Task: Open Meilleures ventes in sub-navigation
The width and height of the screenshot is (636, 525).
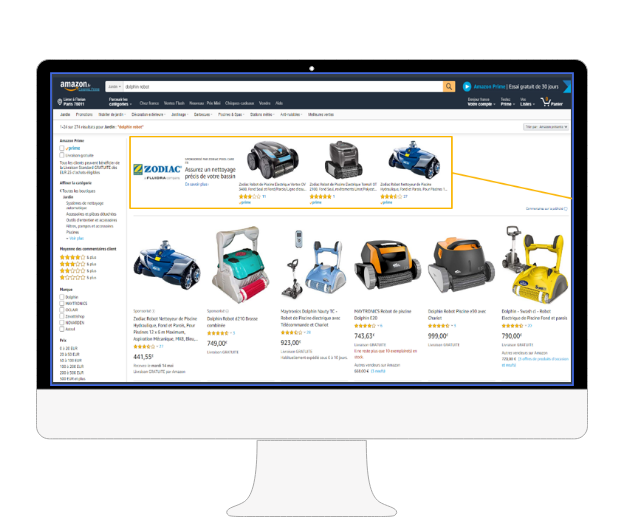Action: tap(320, 115)
